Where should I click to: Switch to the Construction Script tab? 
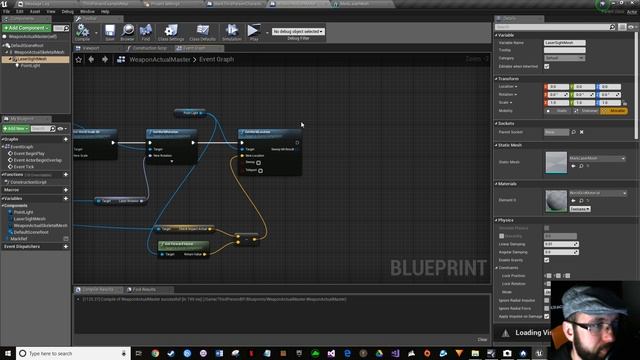(x=150, y=48)
